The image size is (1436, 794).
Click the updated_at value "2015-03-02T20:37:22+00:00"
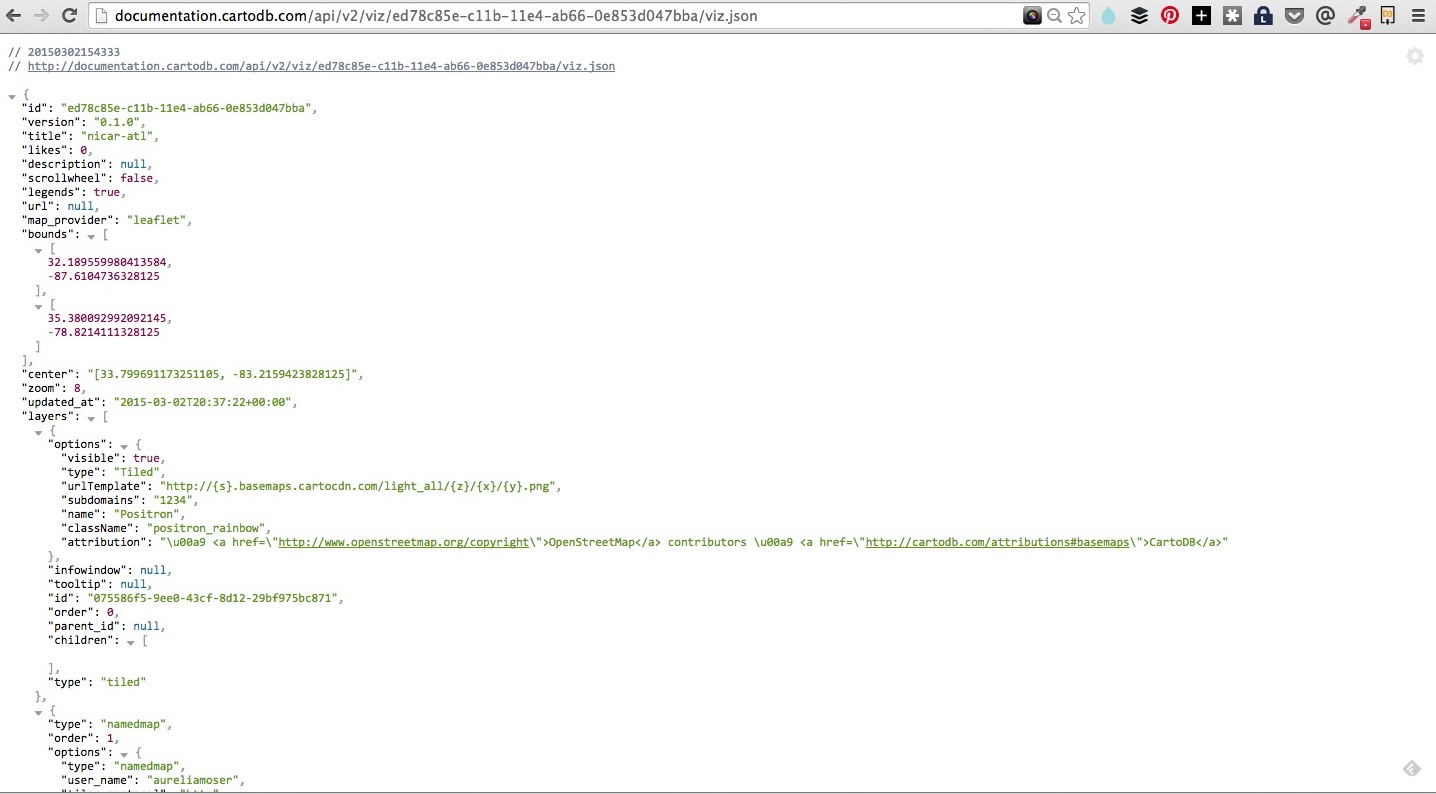(x=204, y=402)
